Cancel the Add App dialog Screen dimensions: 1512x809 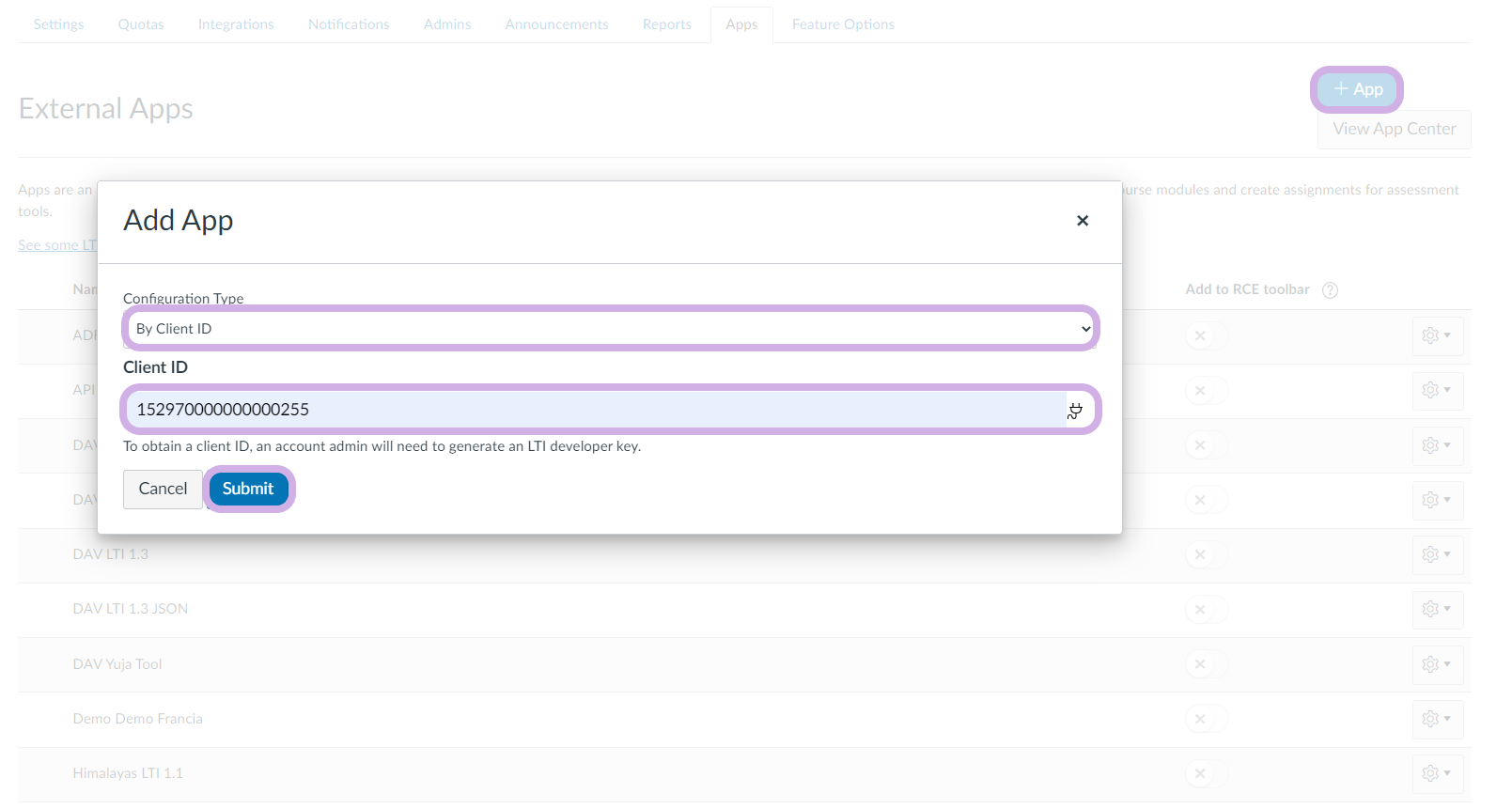point(163,489)
